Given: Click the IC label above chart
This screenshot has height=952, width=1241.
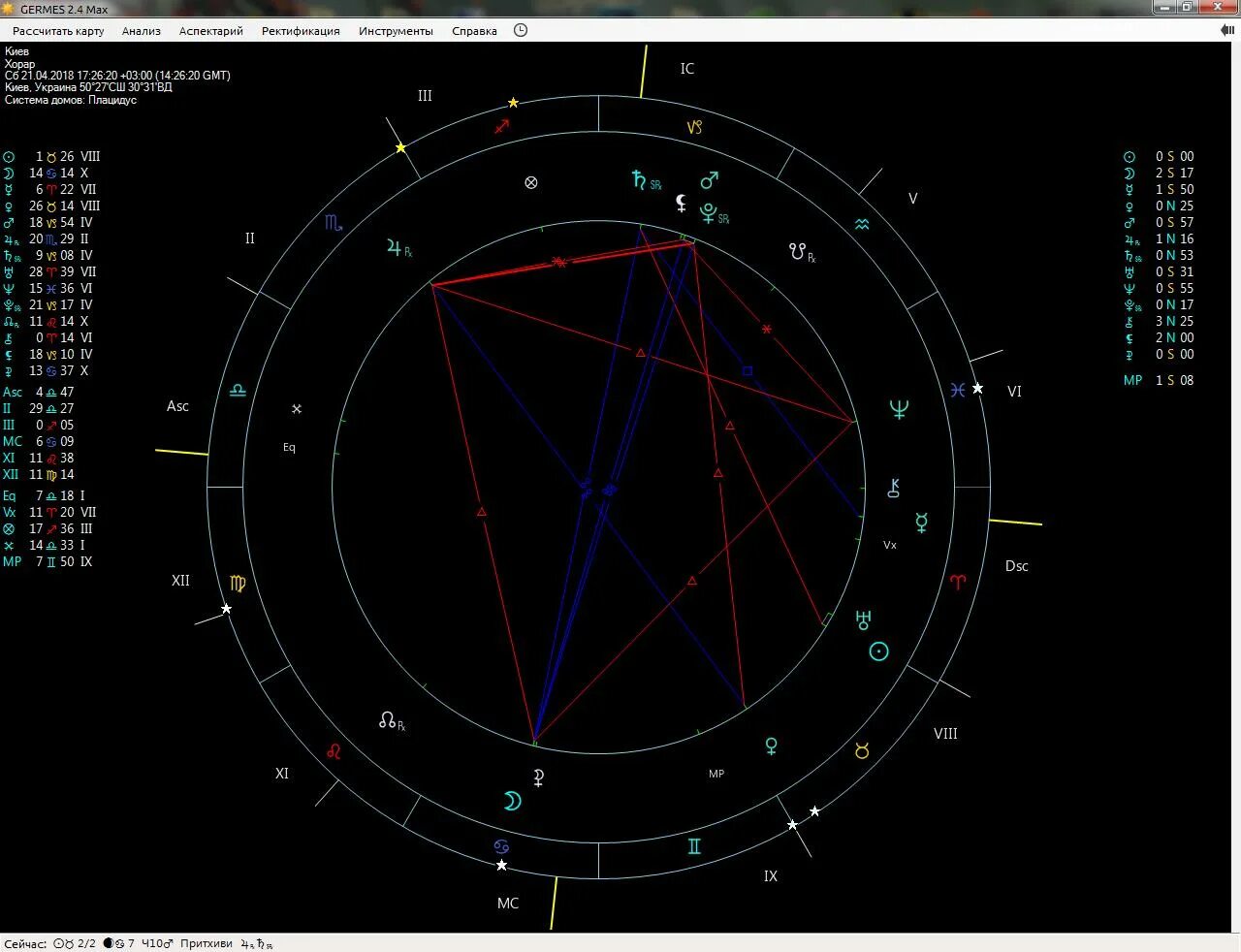Looking at the screenshot, I should pyautogui.click(x=687, y=69).
